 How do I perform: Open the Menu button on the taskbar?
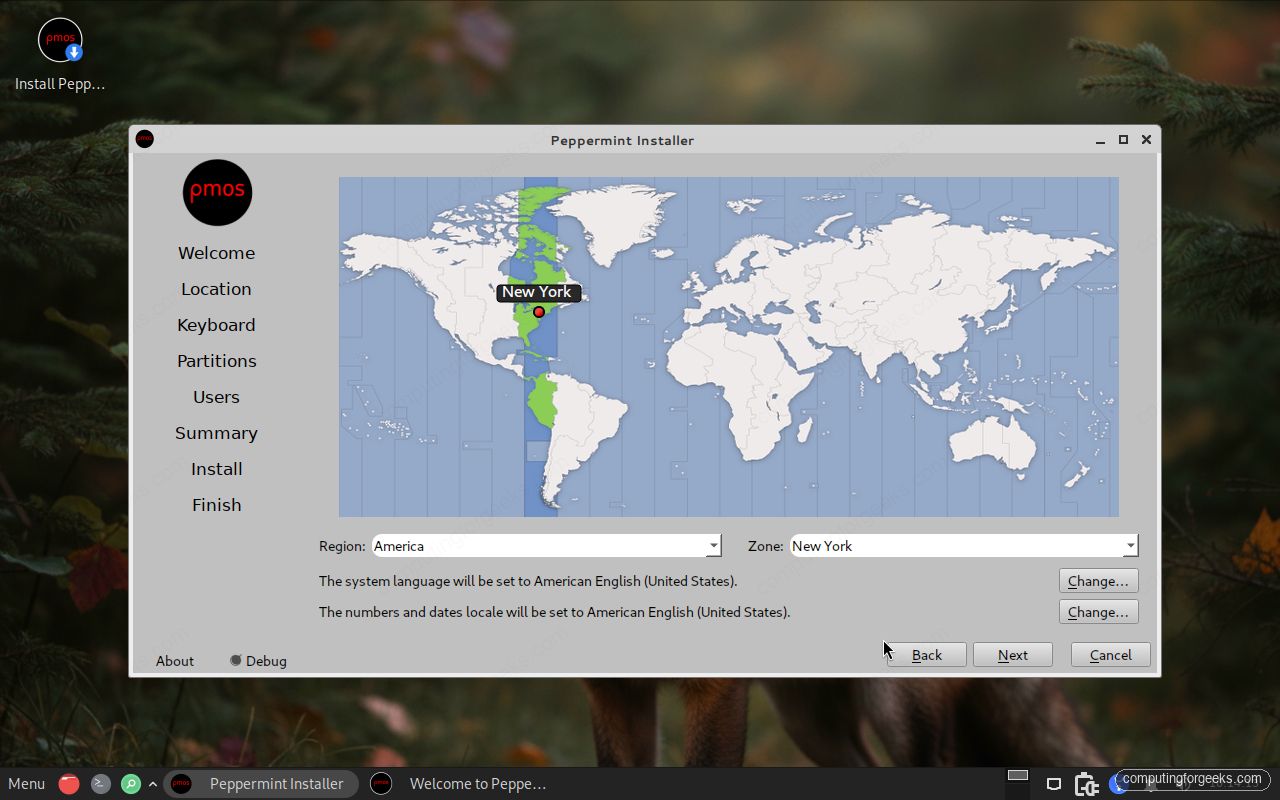click(x=27, y=784)
